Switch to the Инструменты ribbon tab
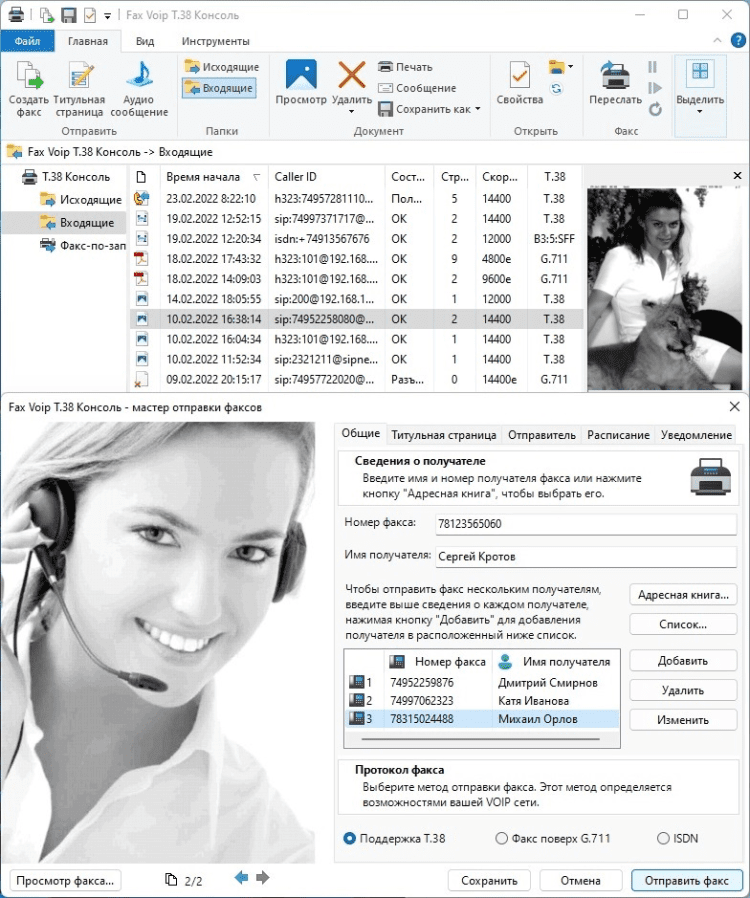 coord(215,41)
